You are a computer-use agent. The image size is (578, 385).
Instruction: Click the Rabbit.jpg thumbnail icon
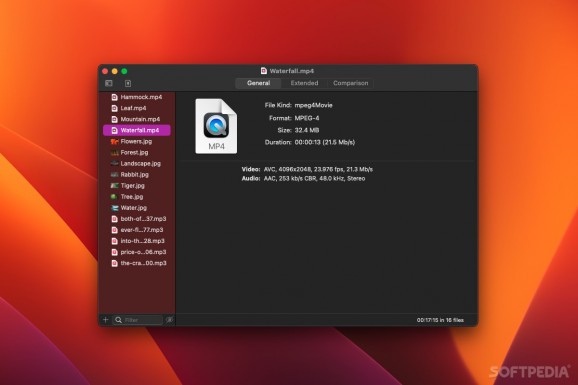pyautogui.click(x=114, y=174)
